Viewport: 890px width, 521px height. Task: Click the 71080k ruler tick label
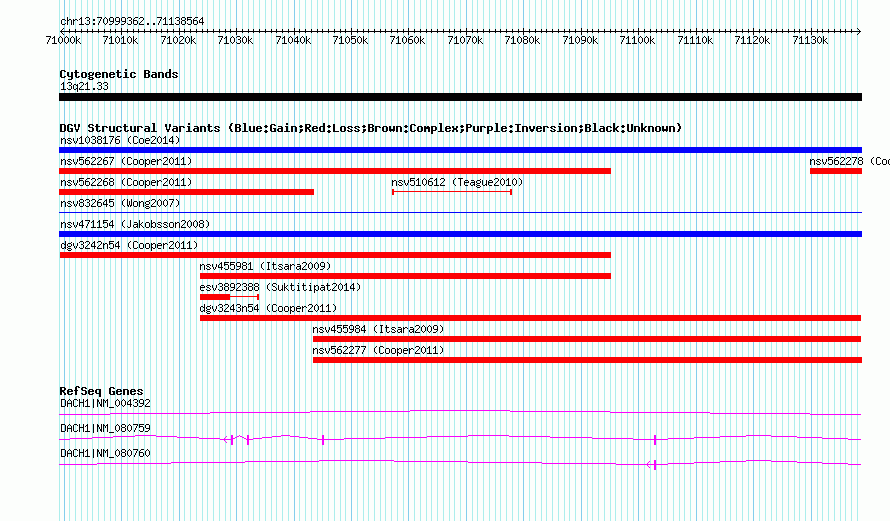click(522, 40)
